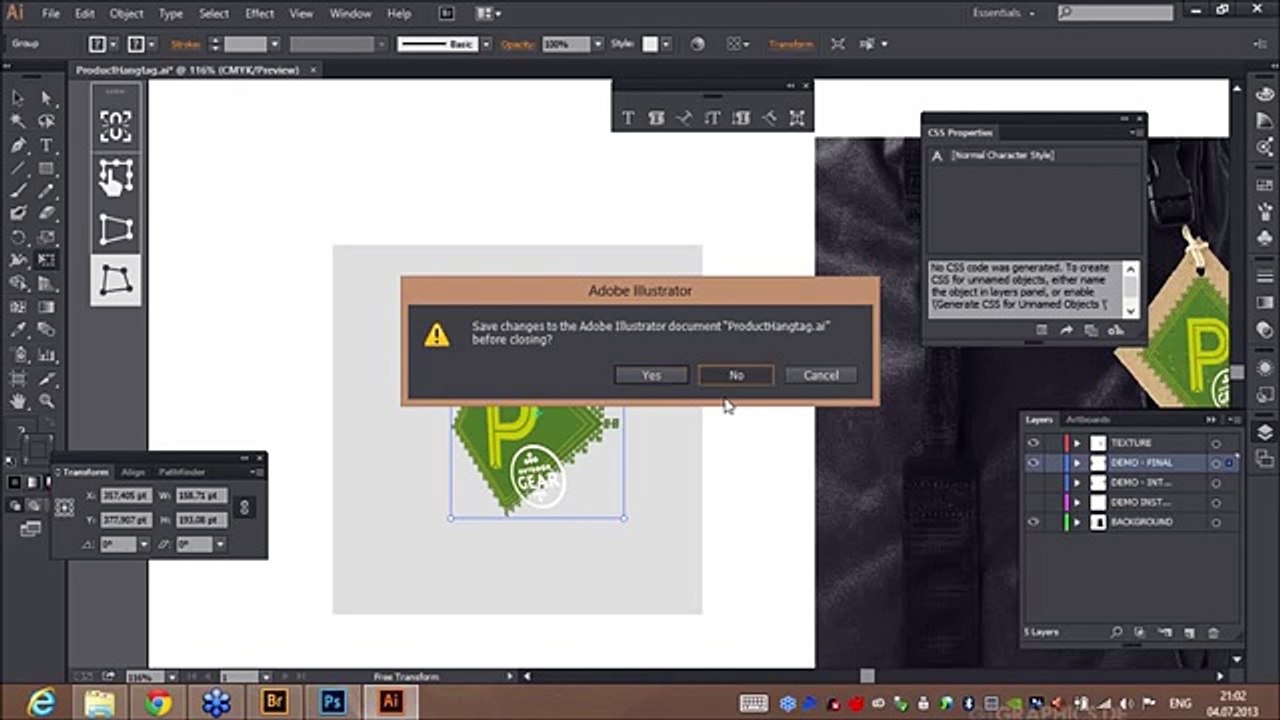Open the rotate angle dropdown in Transform panel

pos(143,544)
